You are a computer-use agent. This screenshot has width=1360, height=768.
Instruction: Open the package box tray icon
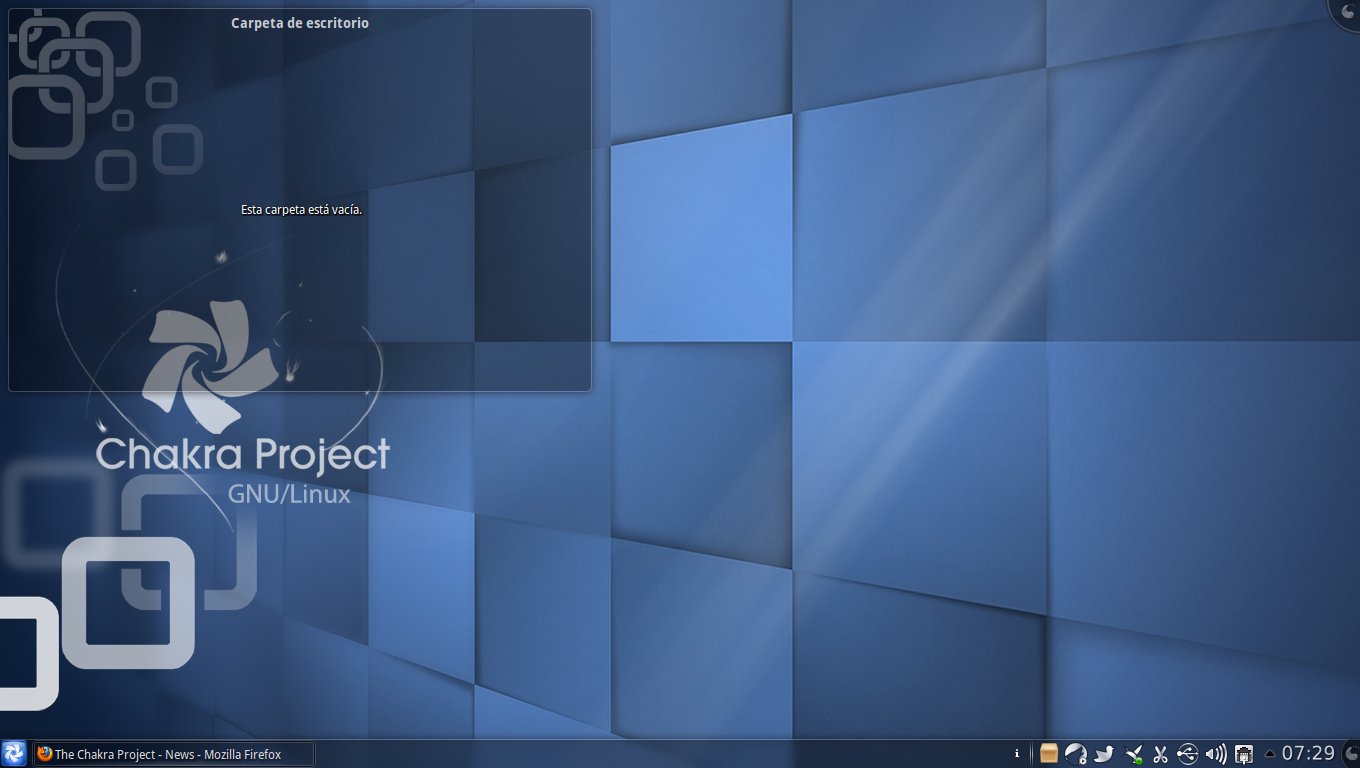[1049, 754]
